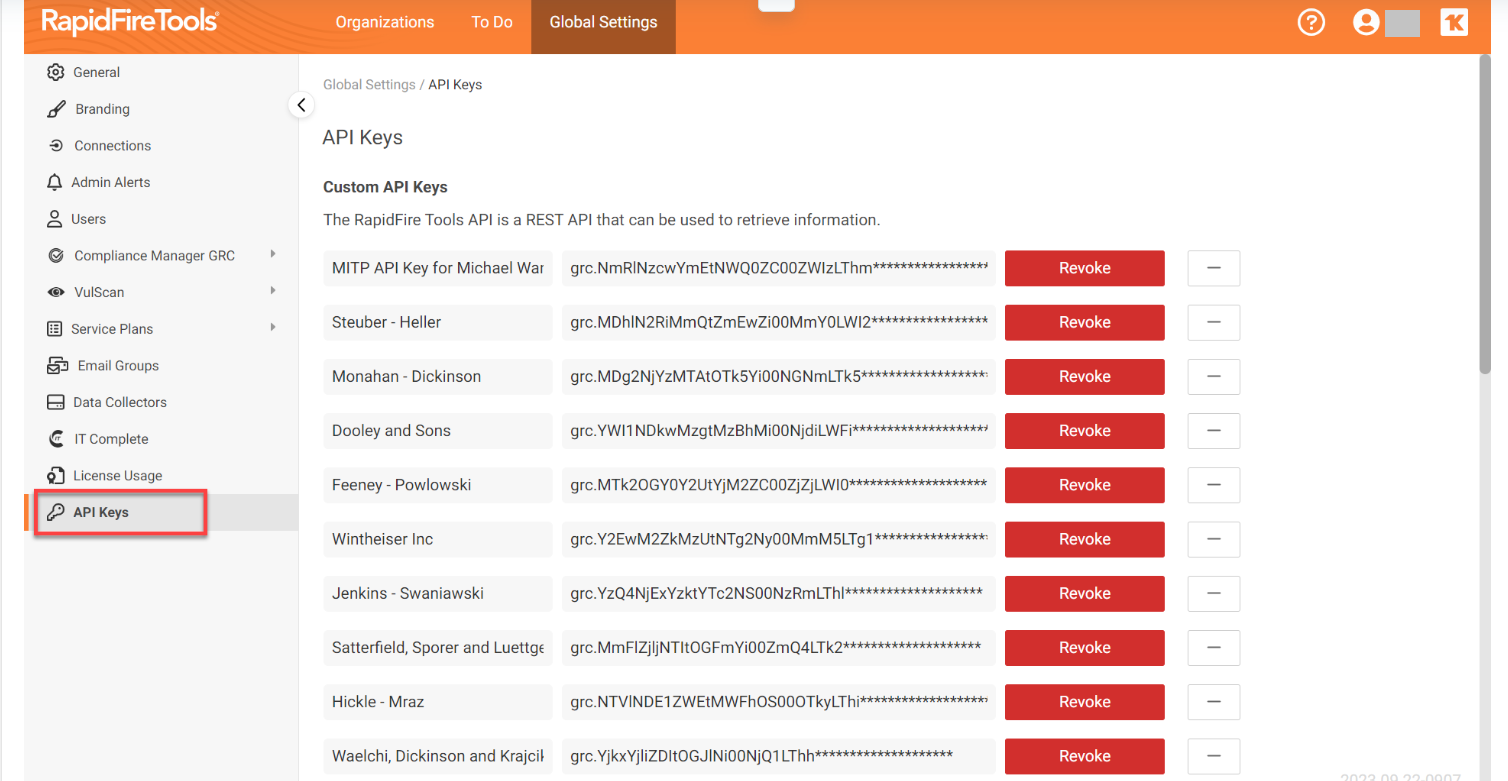Open the To Do tab
The width and height of the screenshot is (1508, 781).
(492, 22)
